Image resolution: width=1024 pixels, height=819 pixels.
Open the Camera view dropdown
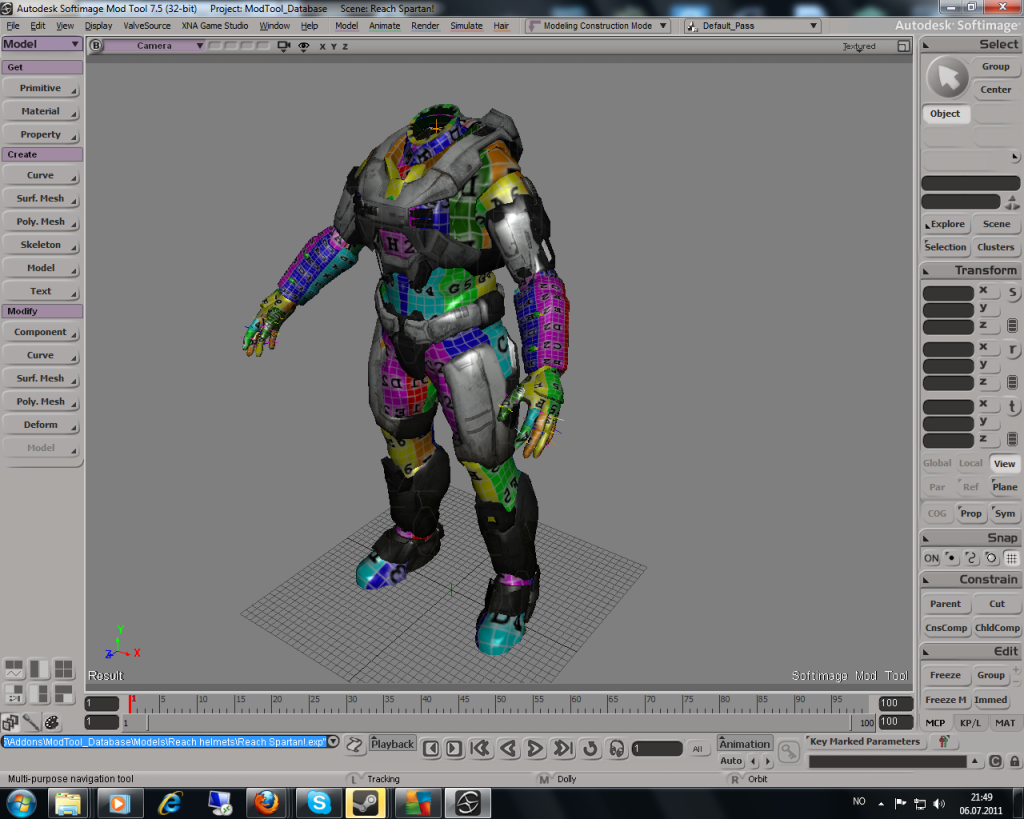click(155, 46)
